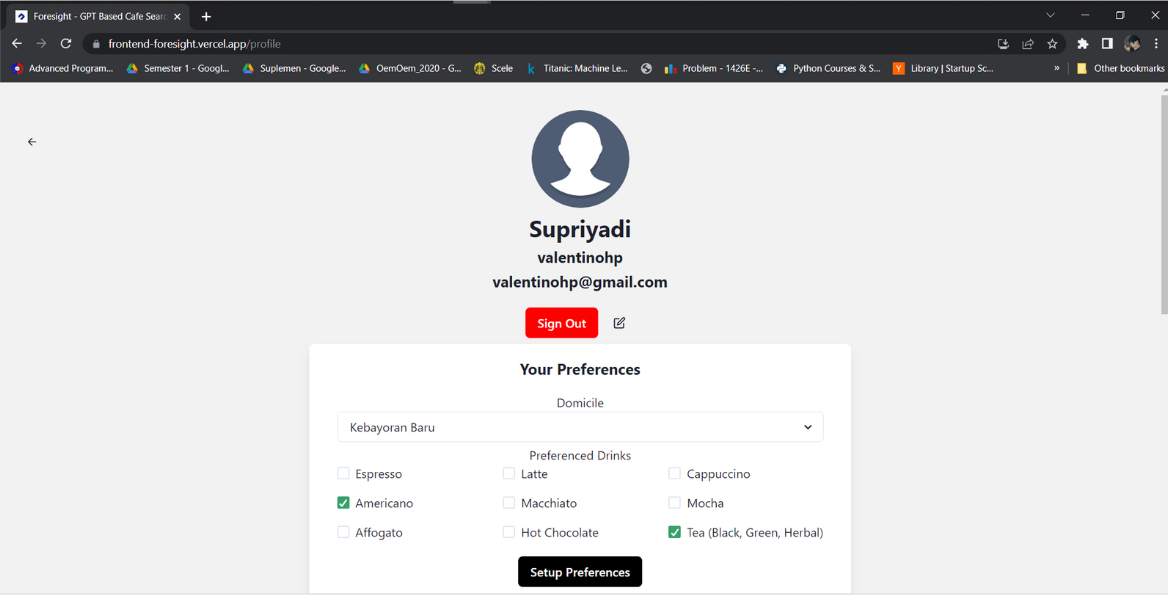Click the Setup Preferences button

click(x=580, y=572)
